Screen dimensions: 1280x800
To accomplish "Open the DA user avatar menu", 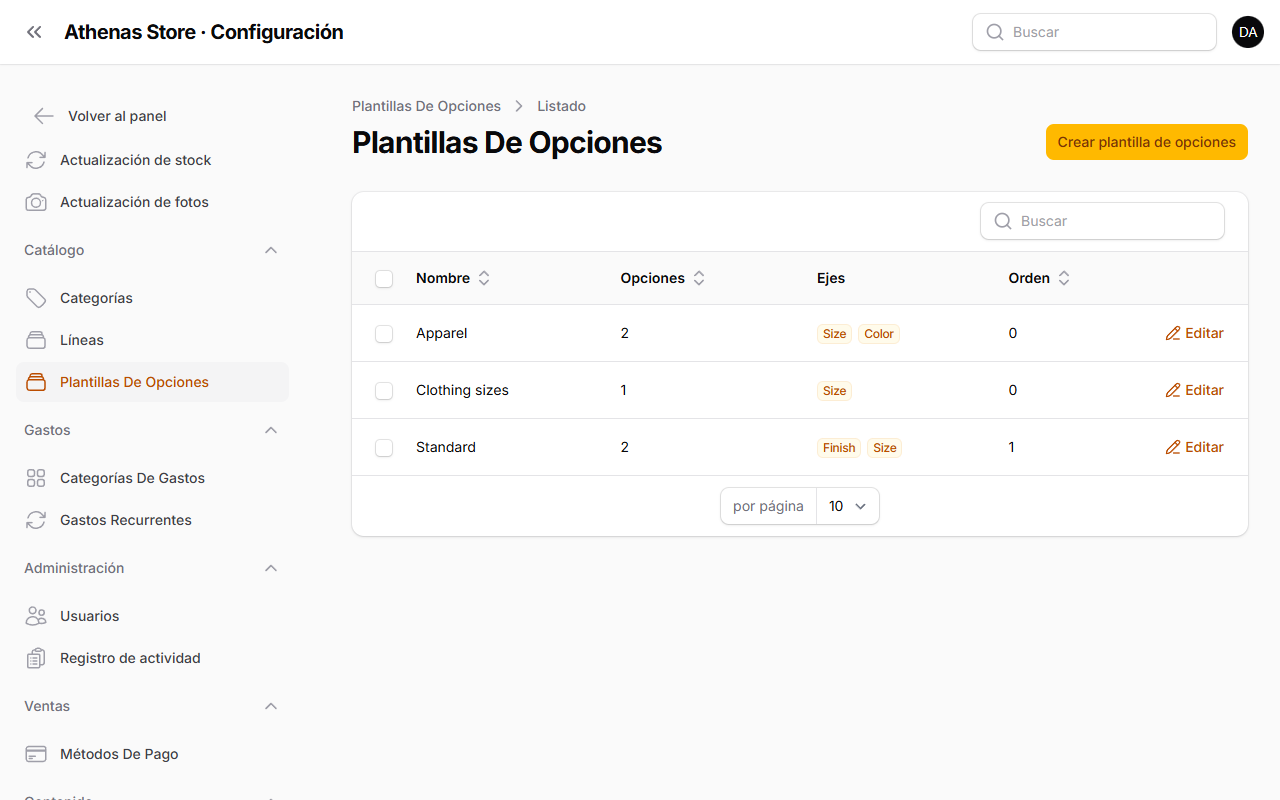I will [x=1248, y=32].
